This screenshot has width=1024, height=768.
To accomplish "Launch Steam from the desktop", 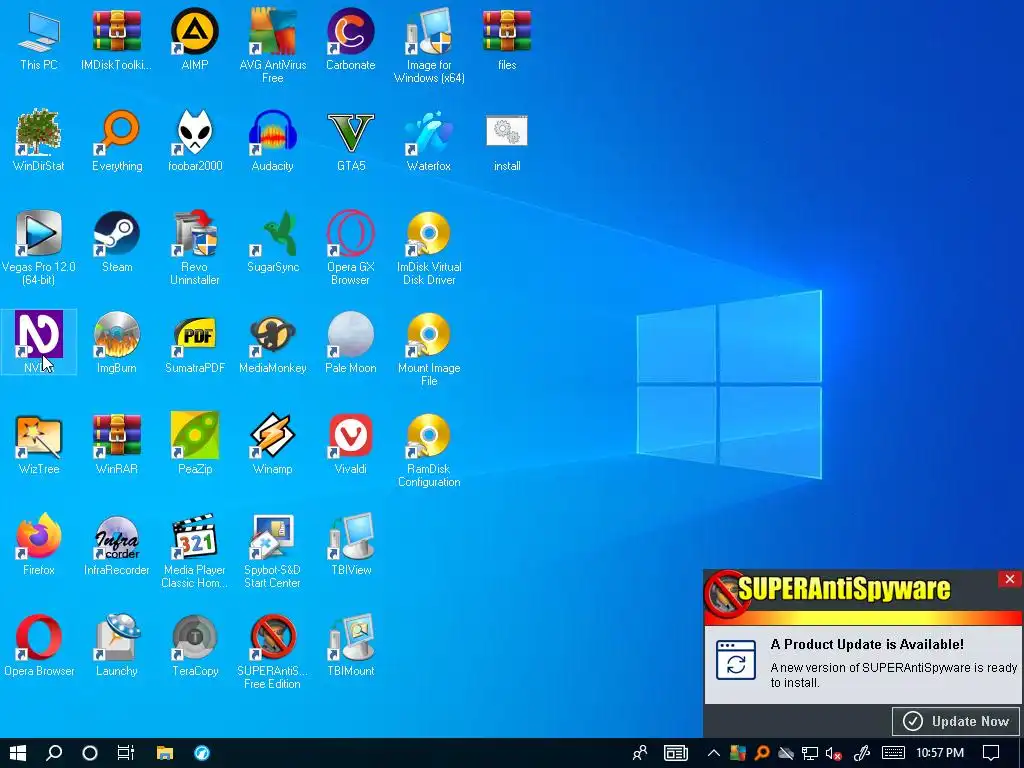I will coord(117,242).
